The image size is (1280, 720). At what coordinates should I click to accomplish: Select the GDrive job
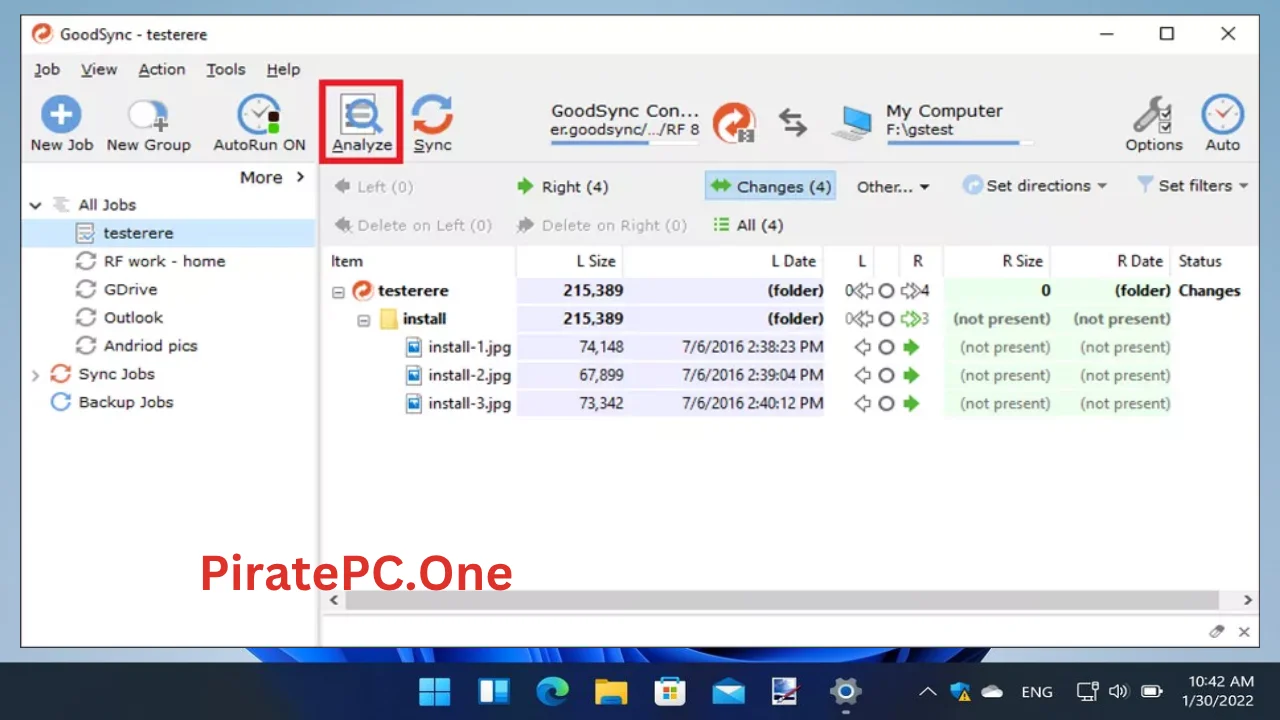(130, 289)
